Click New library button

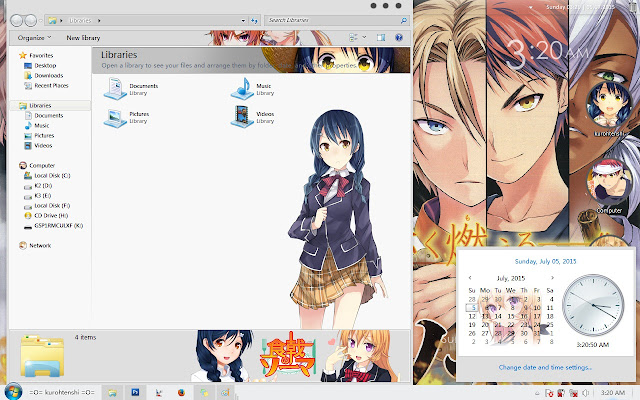[83, 38]
